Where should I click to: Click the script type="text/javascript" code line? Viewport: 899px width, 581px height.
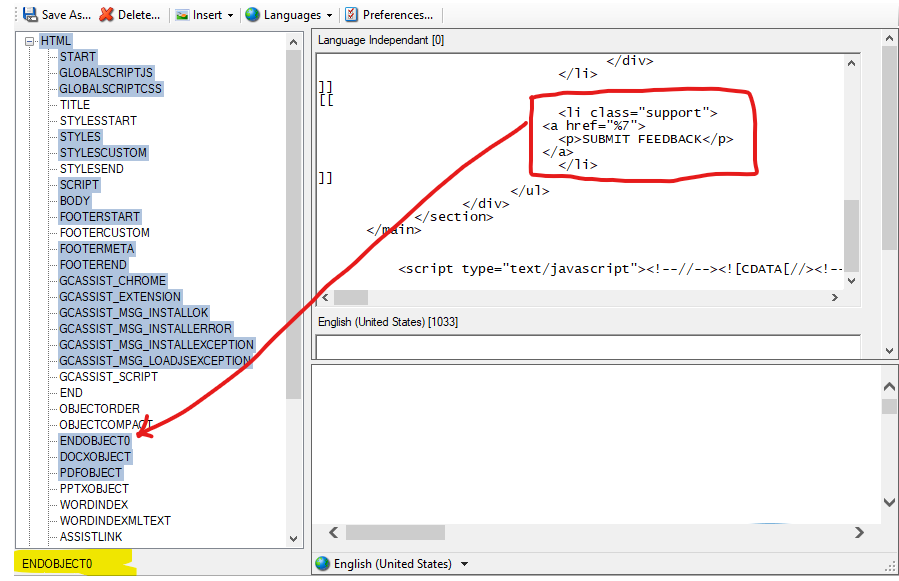coord(620,268)
